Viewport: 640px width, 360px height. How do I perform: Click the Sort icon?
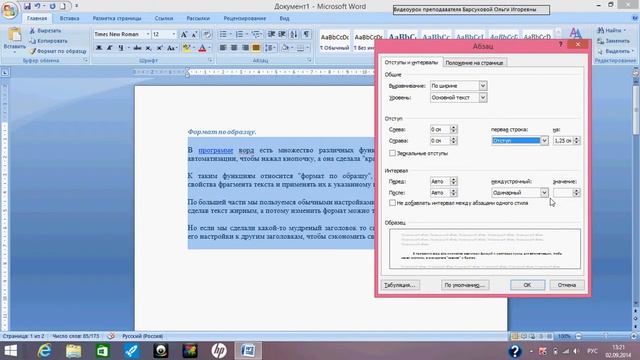pos(294,34)
